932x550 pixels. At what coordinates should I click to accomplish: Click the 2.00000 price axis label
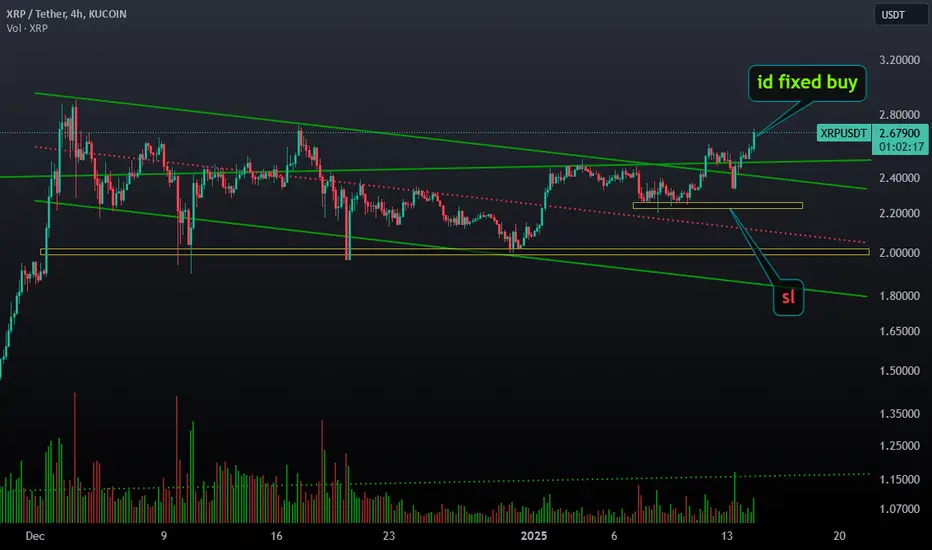click(899, 253)
